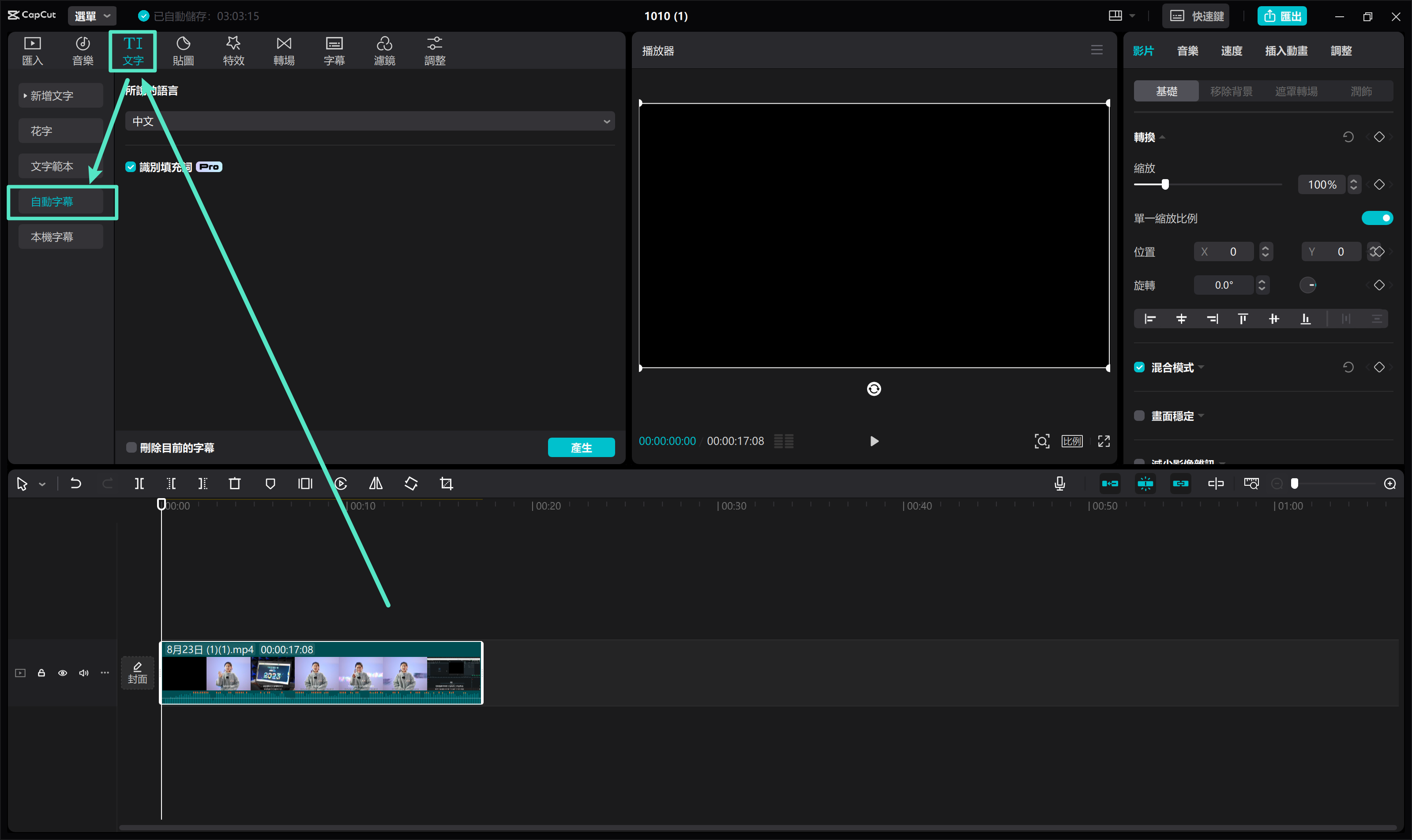
Task: Select 花字 in text sidebar
Action: click(60, 131)
